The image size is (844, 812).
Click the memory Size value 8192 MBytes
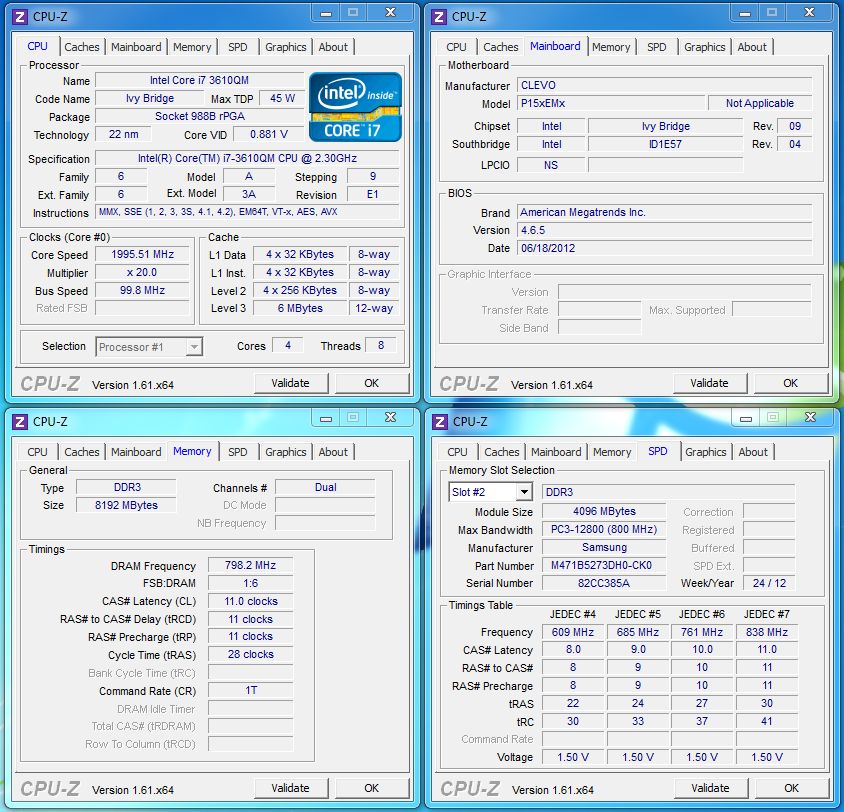126,505
